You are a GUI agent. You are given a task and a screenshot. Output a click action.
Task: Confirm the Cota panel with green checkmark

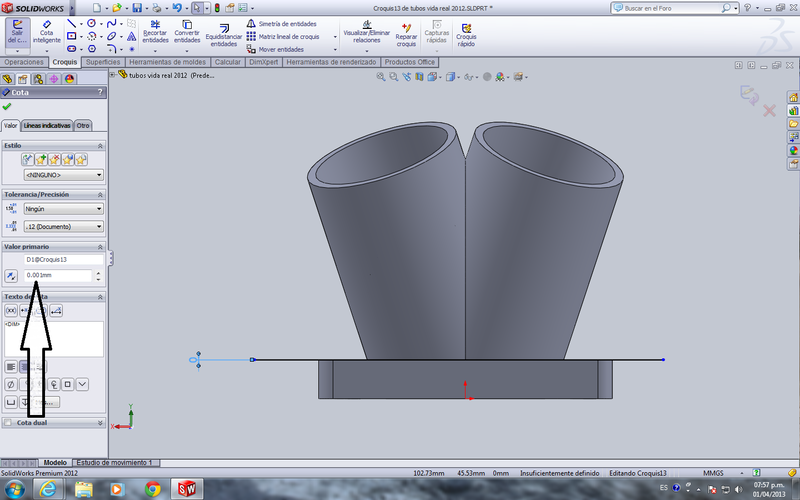click(x=7, y=106)
